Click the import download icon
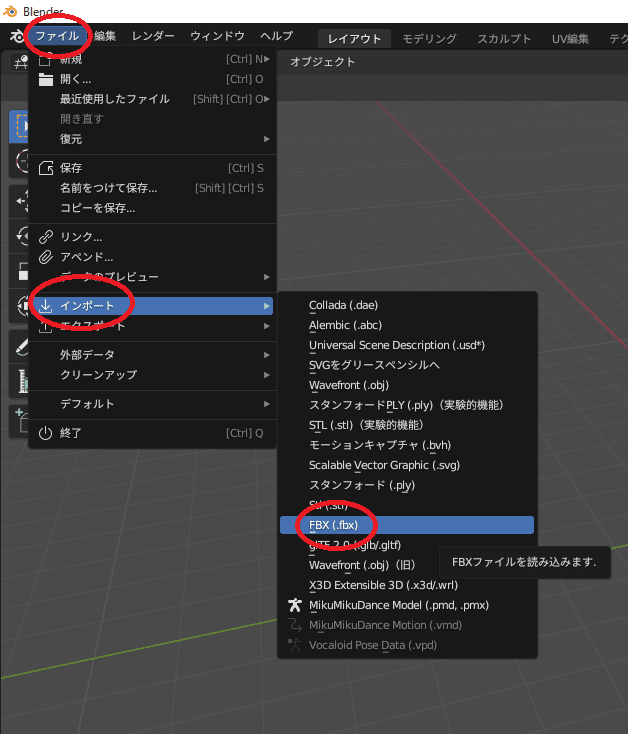The image size is (628, 734). (45, 306)
